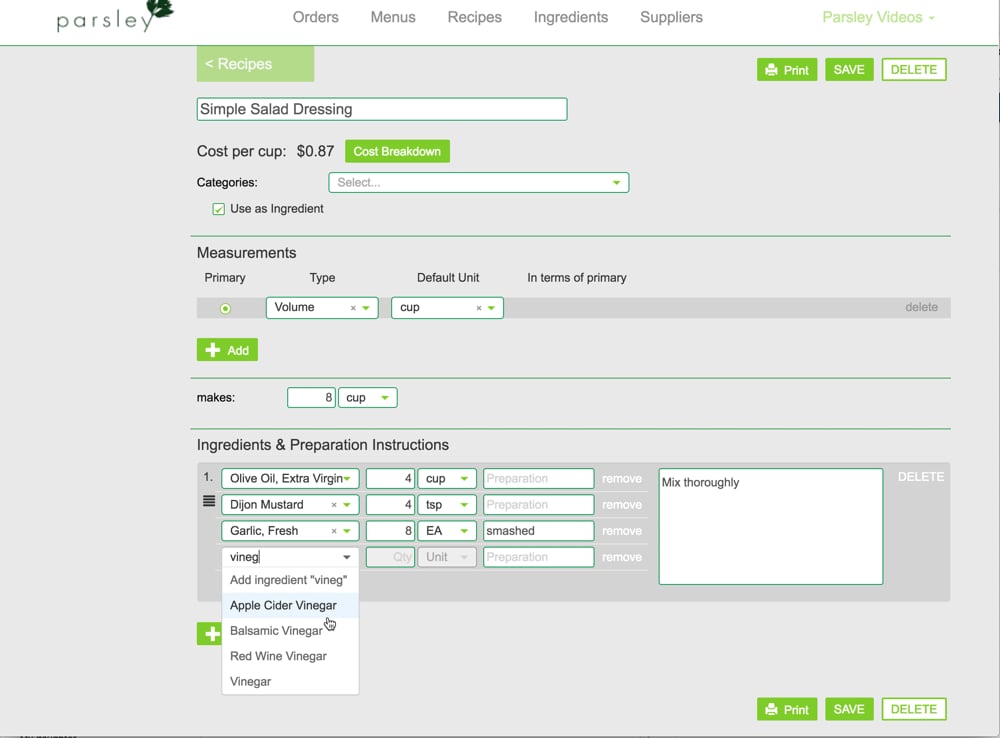Click the Cost Breakdown button

click(x=397, y=151)
